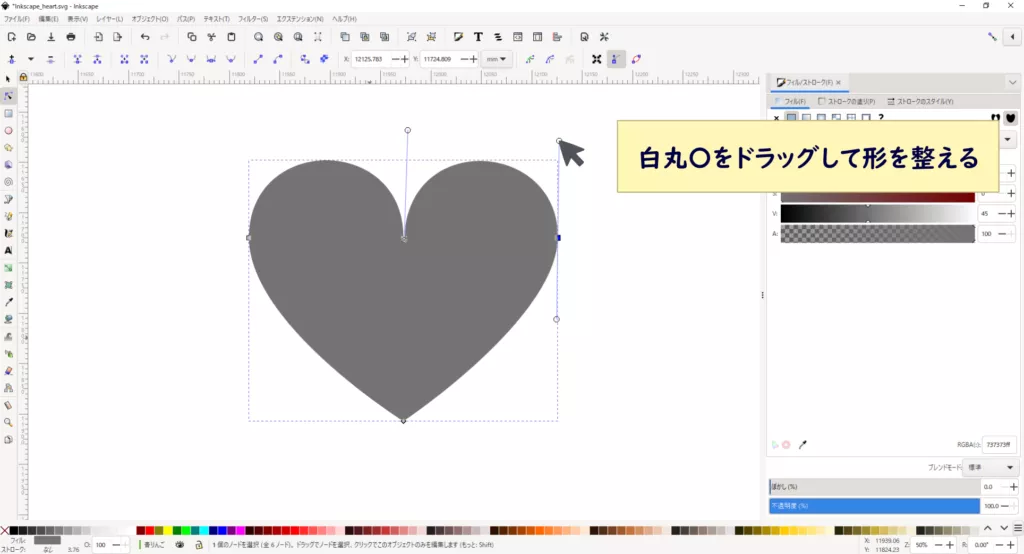Open the palette options menu icon
1024x554 pixels.
(x=1018, y=529)
